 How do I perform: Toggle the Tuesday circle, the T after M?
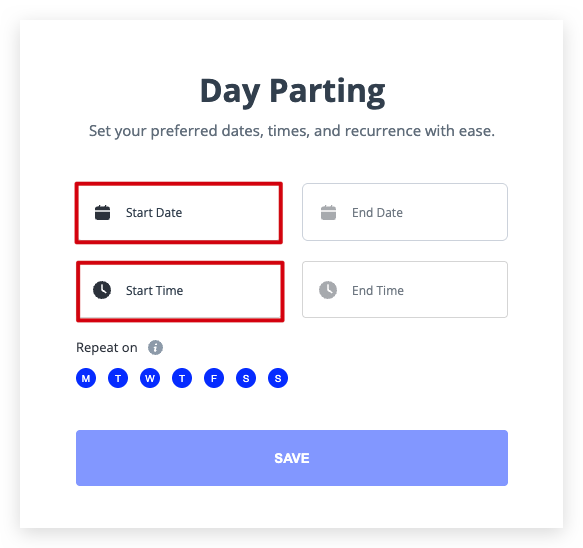118,378
